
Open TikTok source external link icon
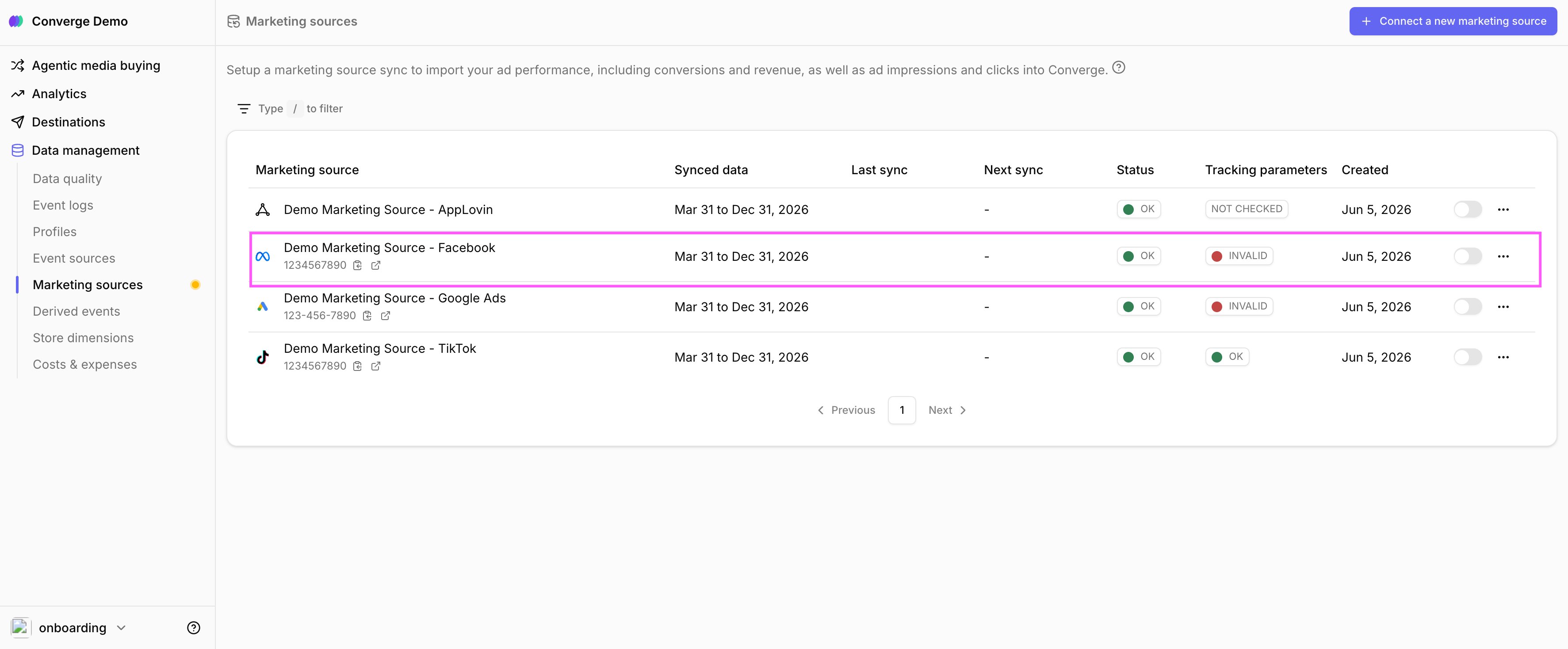[375, 366]
